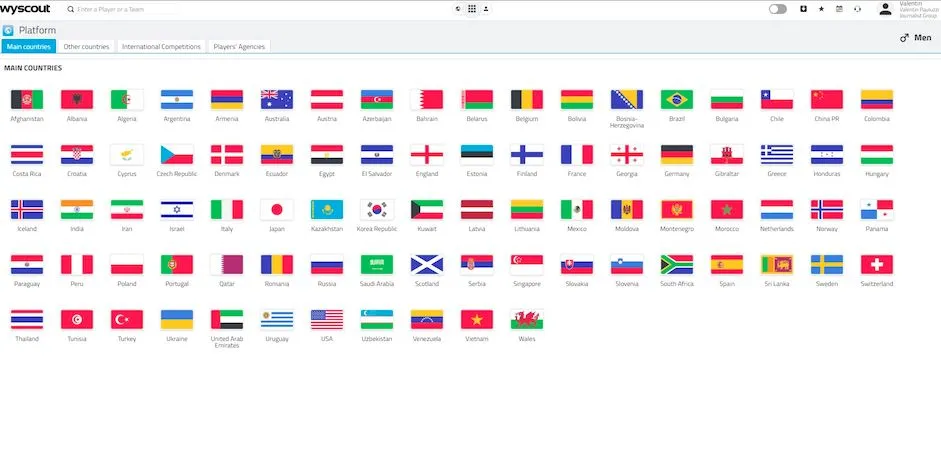Click the Costa Rica label
The image size is (941, 460).
27,174
